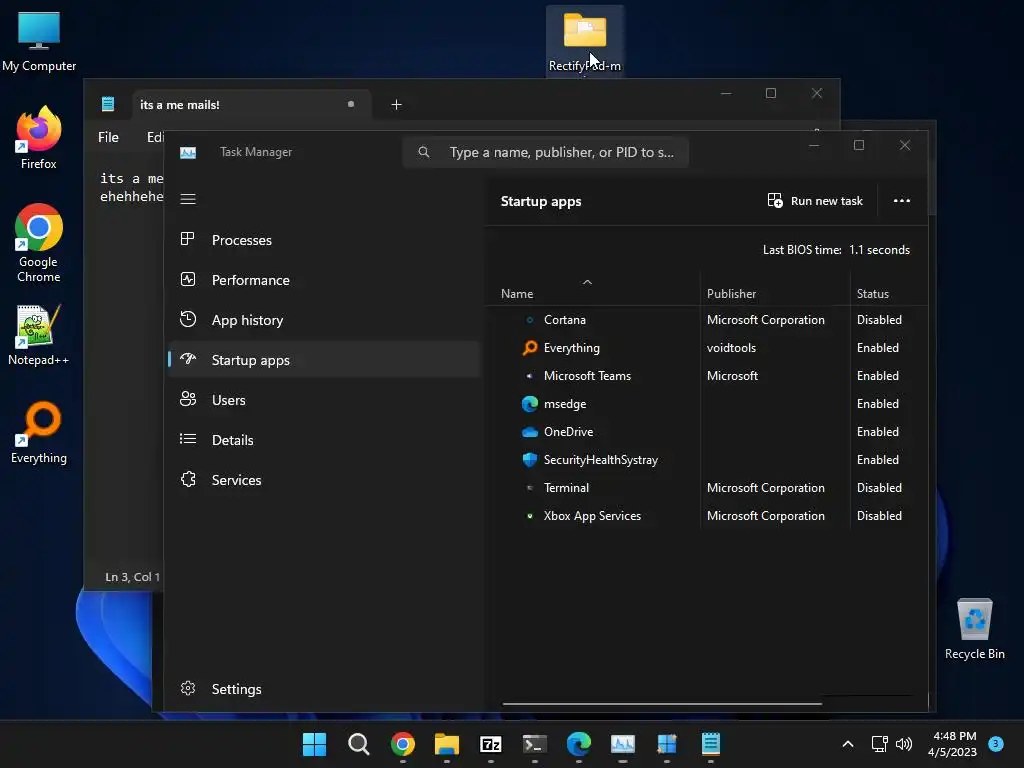
Task: Click Ln 3, Col 1 in Notepad status bar
Action: pos(133,577)
